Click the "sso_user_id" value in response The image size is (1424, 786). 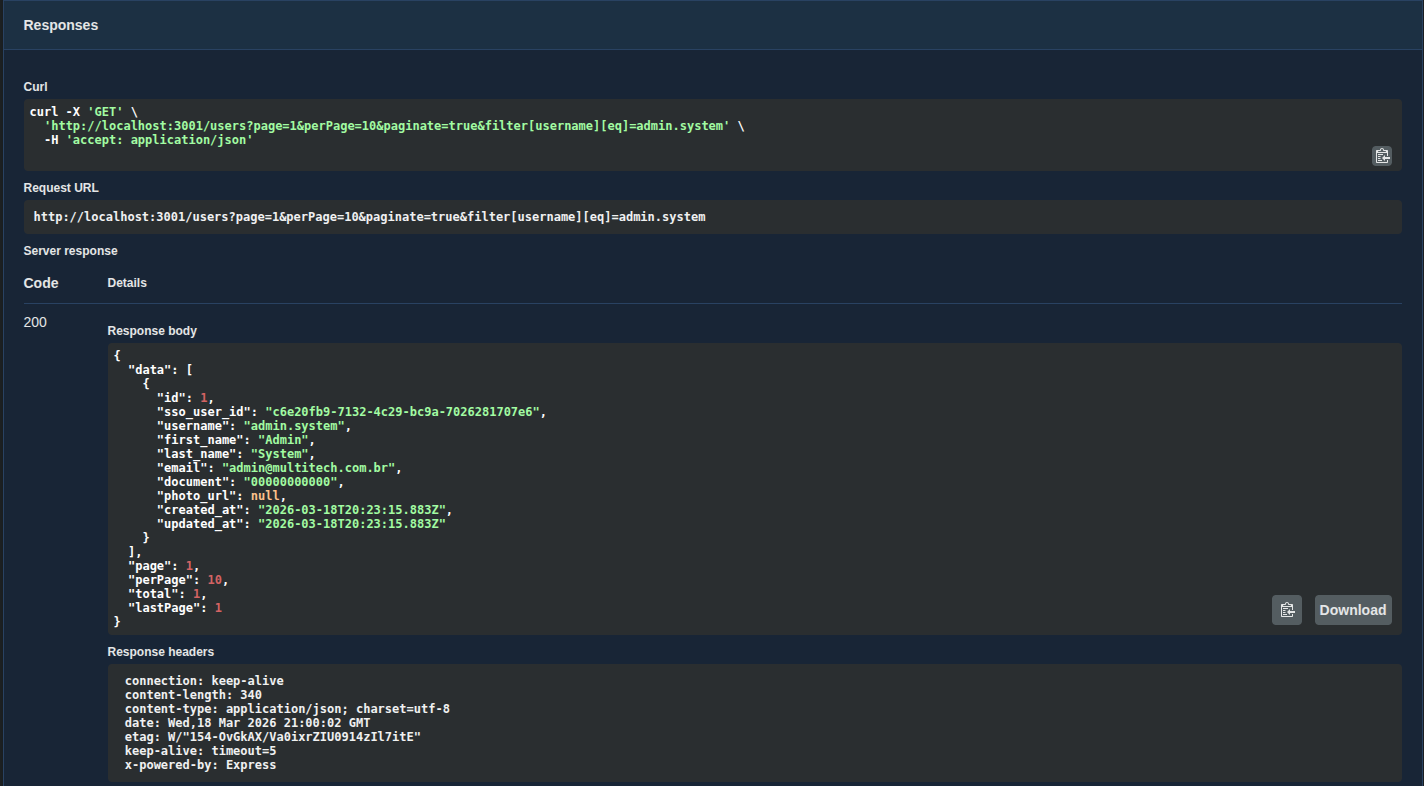point(404,412)
